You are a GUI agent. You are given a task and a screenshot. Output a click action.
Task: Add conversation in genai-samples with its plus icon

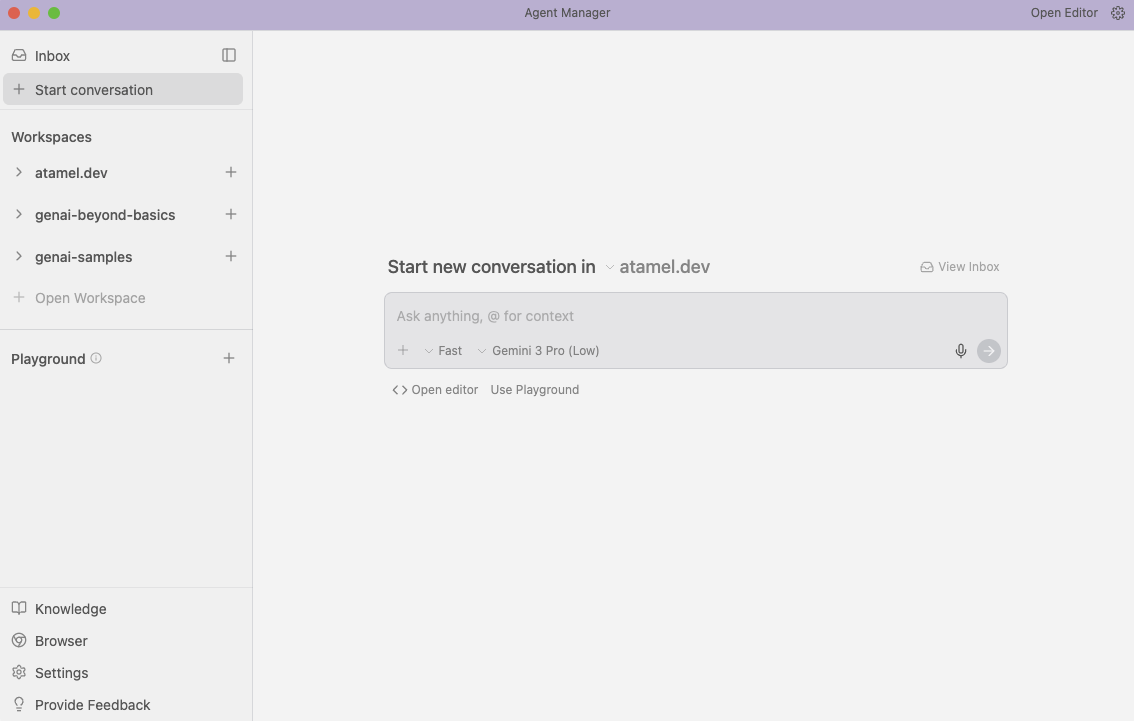[230, 256]
